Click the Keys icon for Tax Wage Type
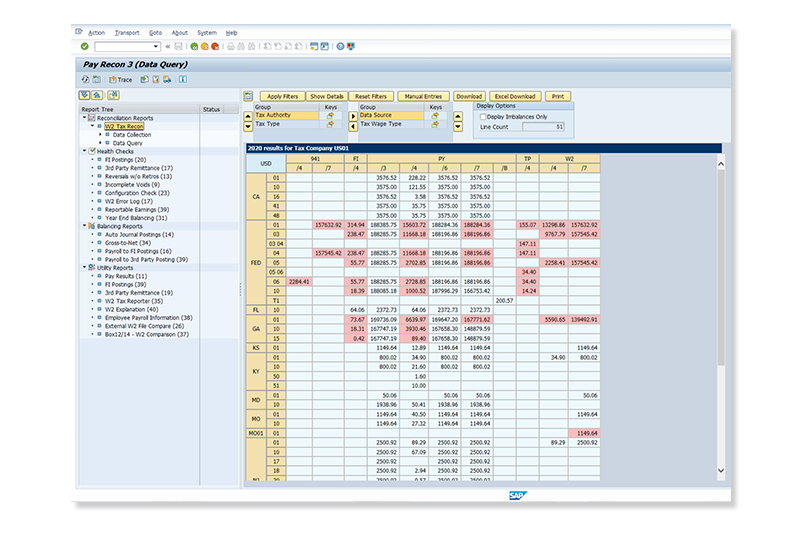This screenshot has width=800, height=534. tap(435, 124)
